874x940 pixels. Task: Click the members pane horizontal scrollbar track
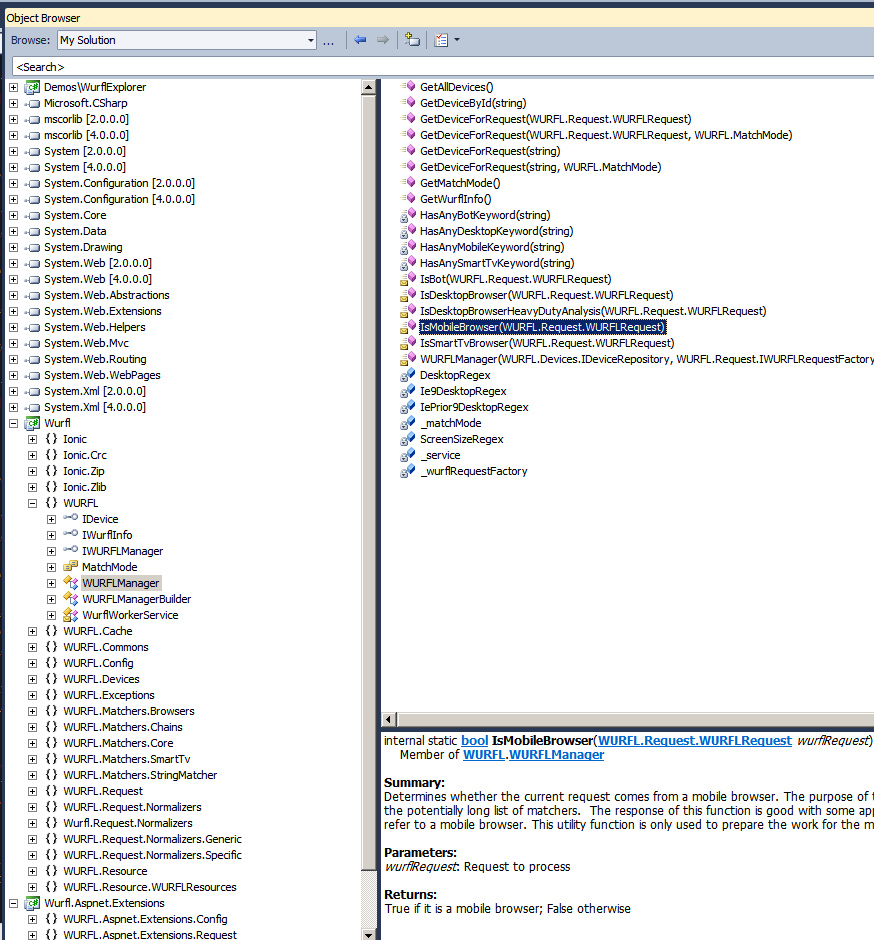pyautogui.click(x=635, y=719)
